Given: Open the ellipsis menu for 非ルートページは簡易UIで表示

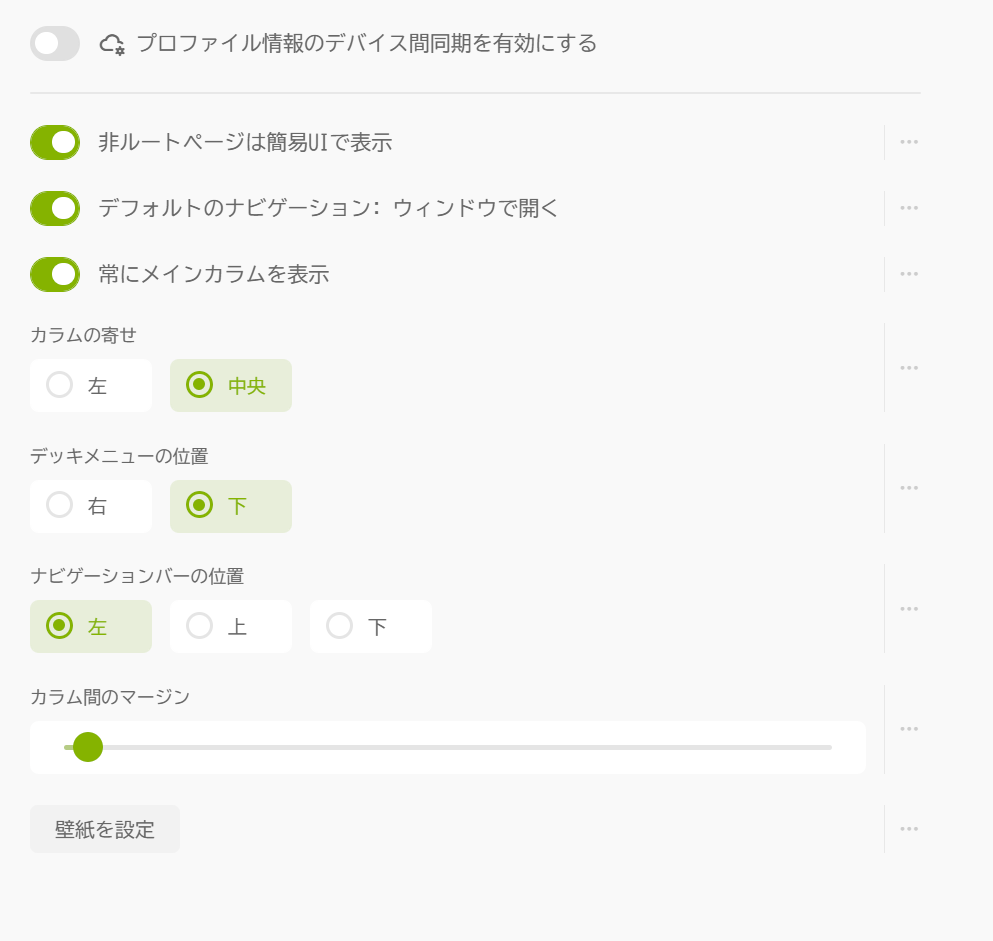Looking at the screenshot, I should tap(909, 141).
